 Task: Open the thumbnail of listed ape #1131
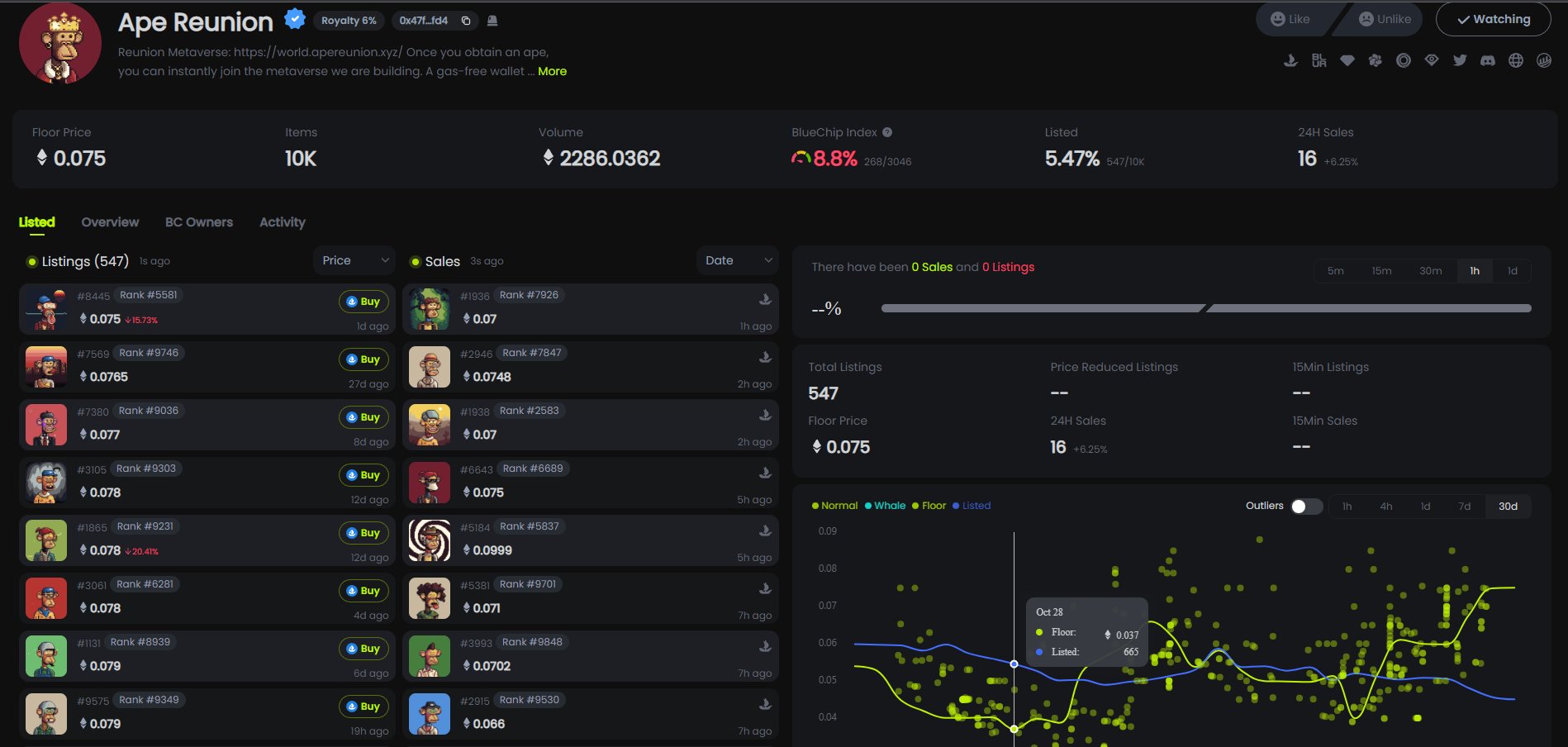pos(46,656)
